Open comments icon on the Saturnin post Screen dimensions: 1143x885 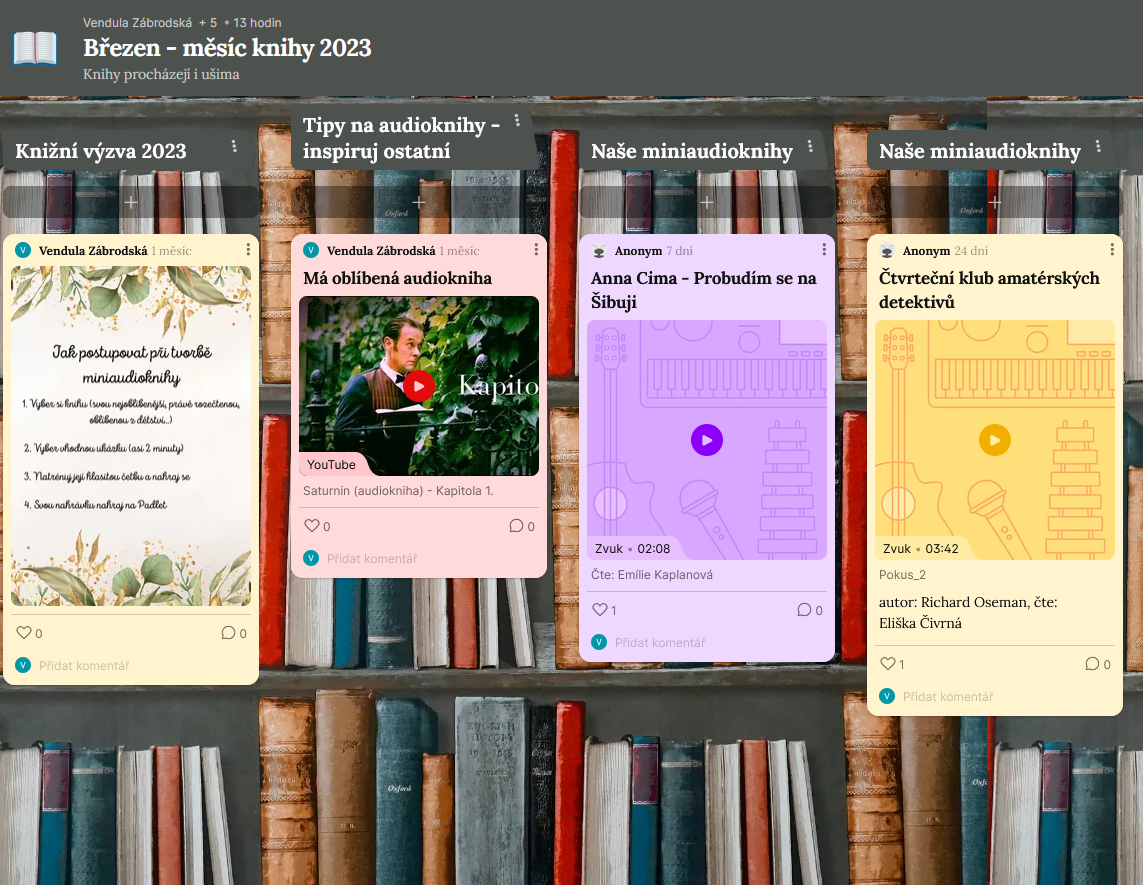click(516, 526)
